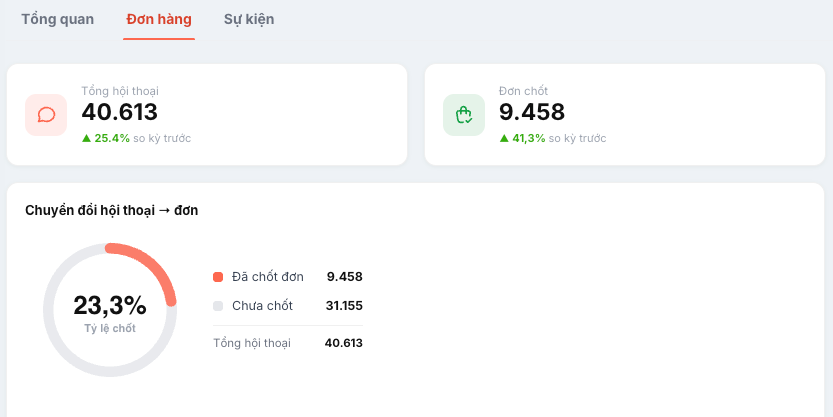The width and height of the screenshot is (833, 417).
Task: Click the gray Chưa chốt legend swatch
Action: tap(218, 306)
